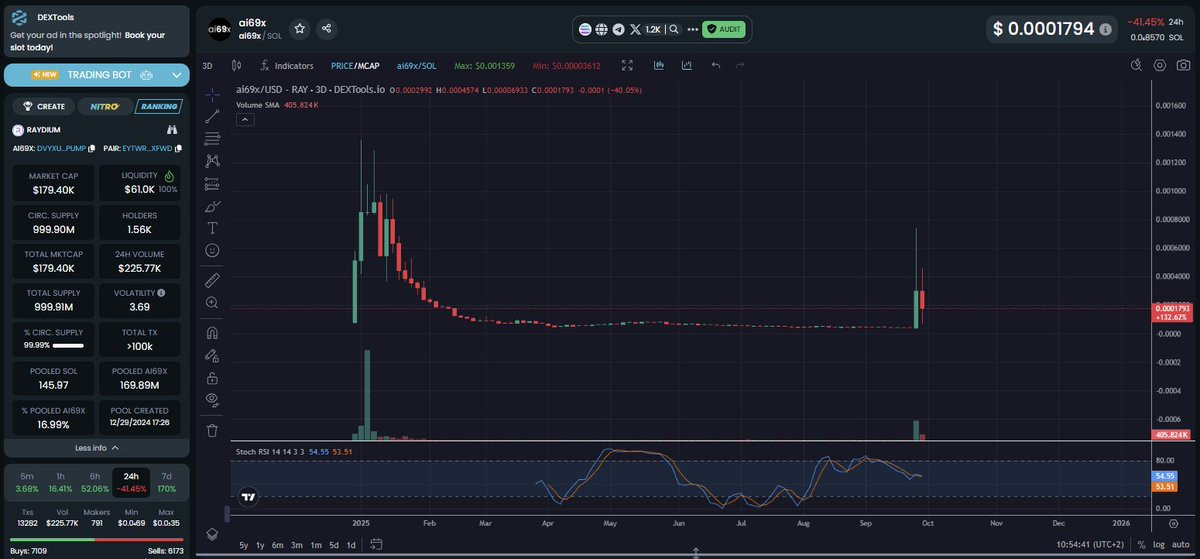Open chart settings gear icon

(x=1160, y=65)
